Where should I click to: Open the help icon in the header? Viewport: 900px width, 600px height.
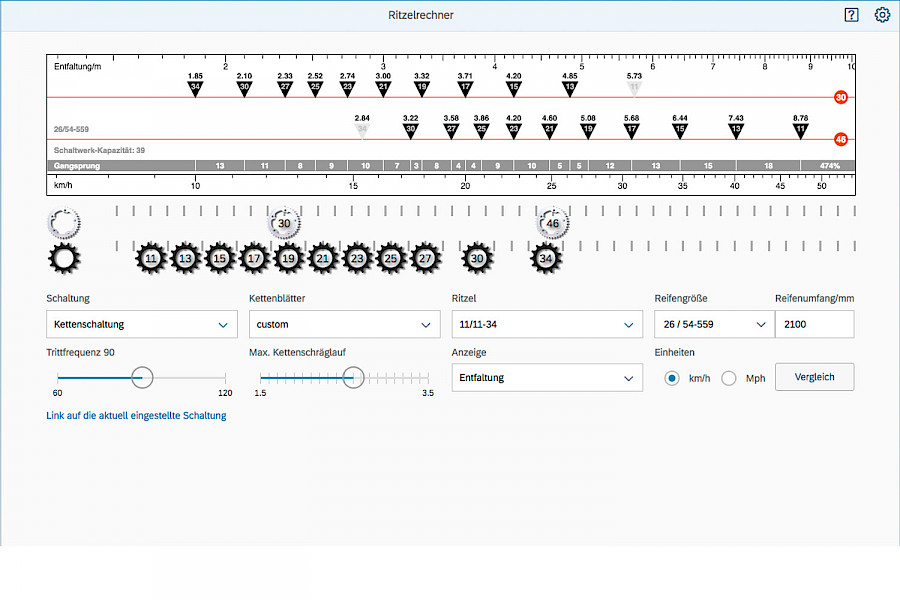[851, 15]
